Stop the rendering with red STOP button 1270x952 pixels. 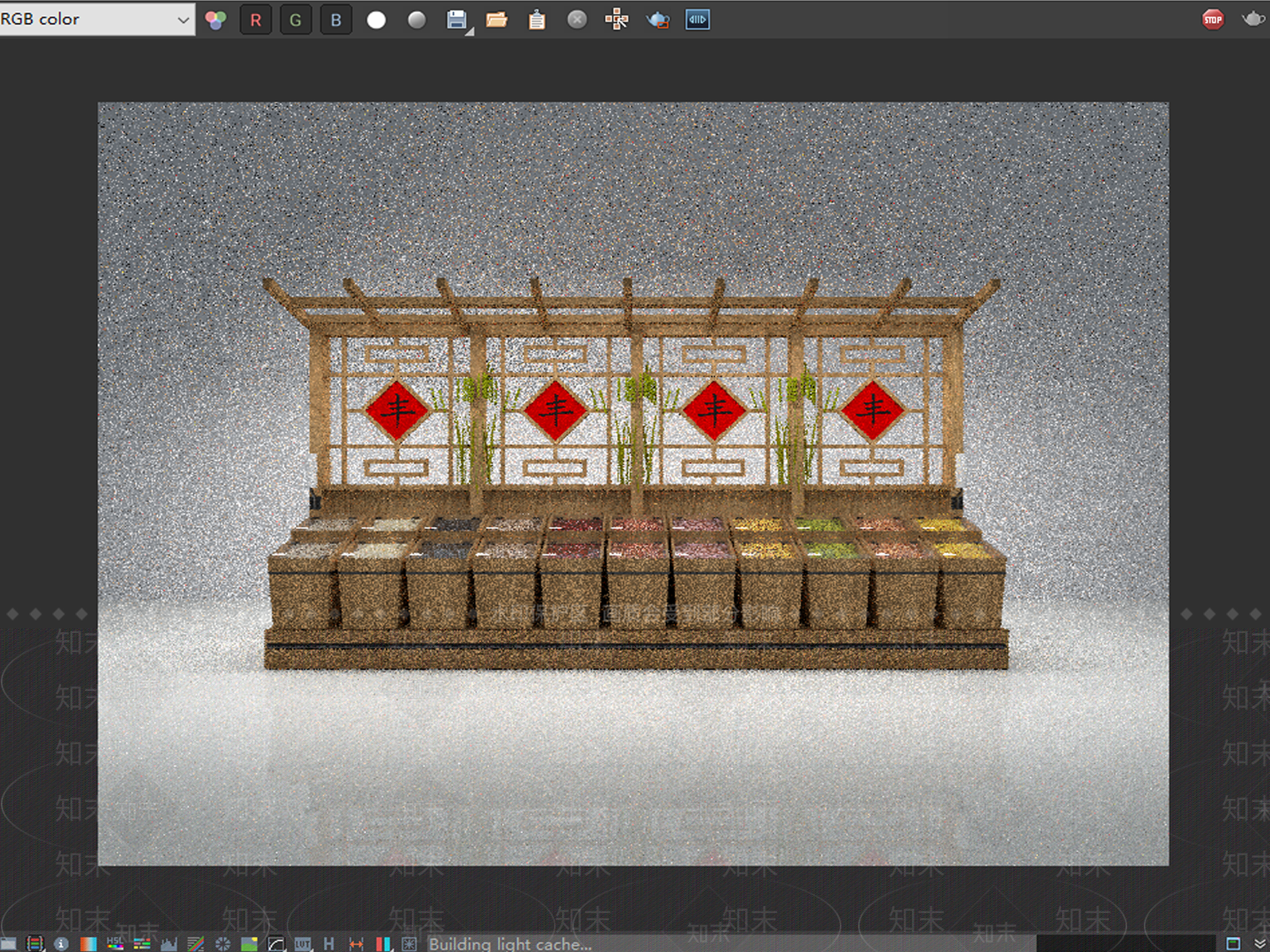click(1213, 19)
